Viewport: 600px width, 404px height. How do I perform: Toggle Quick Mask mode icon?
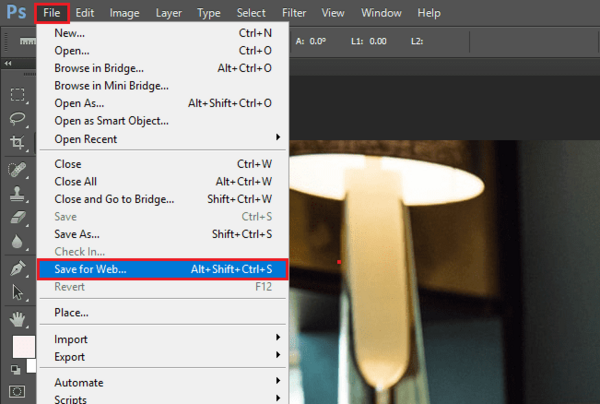coord(17,391)
